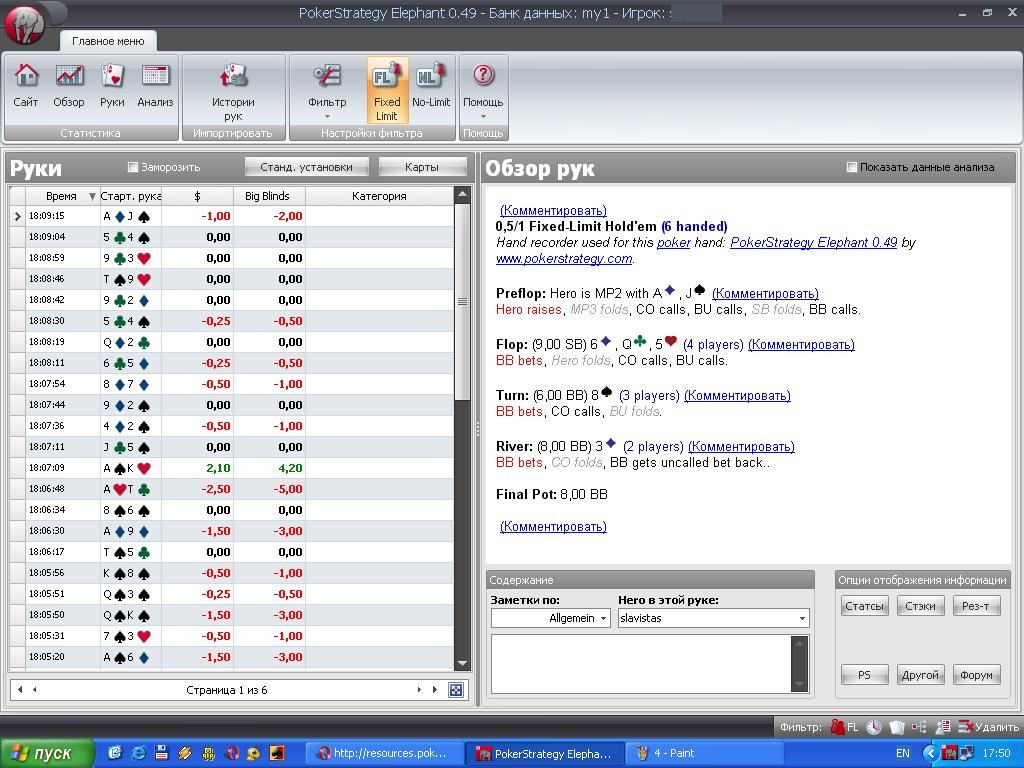Click Show Desktop quick launch icon
The image size is (1024, 768).
point(116,753)
